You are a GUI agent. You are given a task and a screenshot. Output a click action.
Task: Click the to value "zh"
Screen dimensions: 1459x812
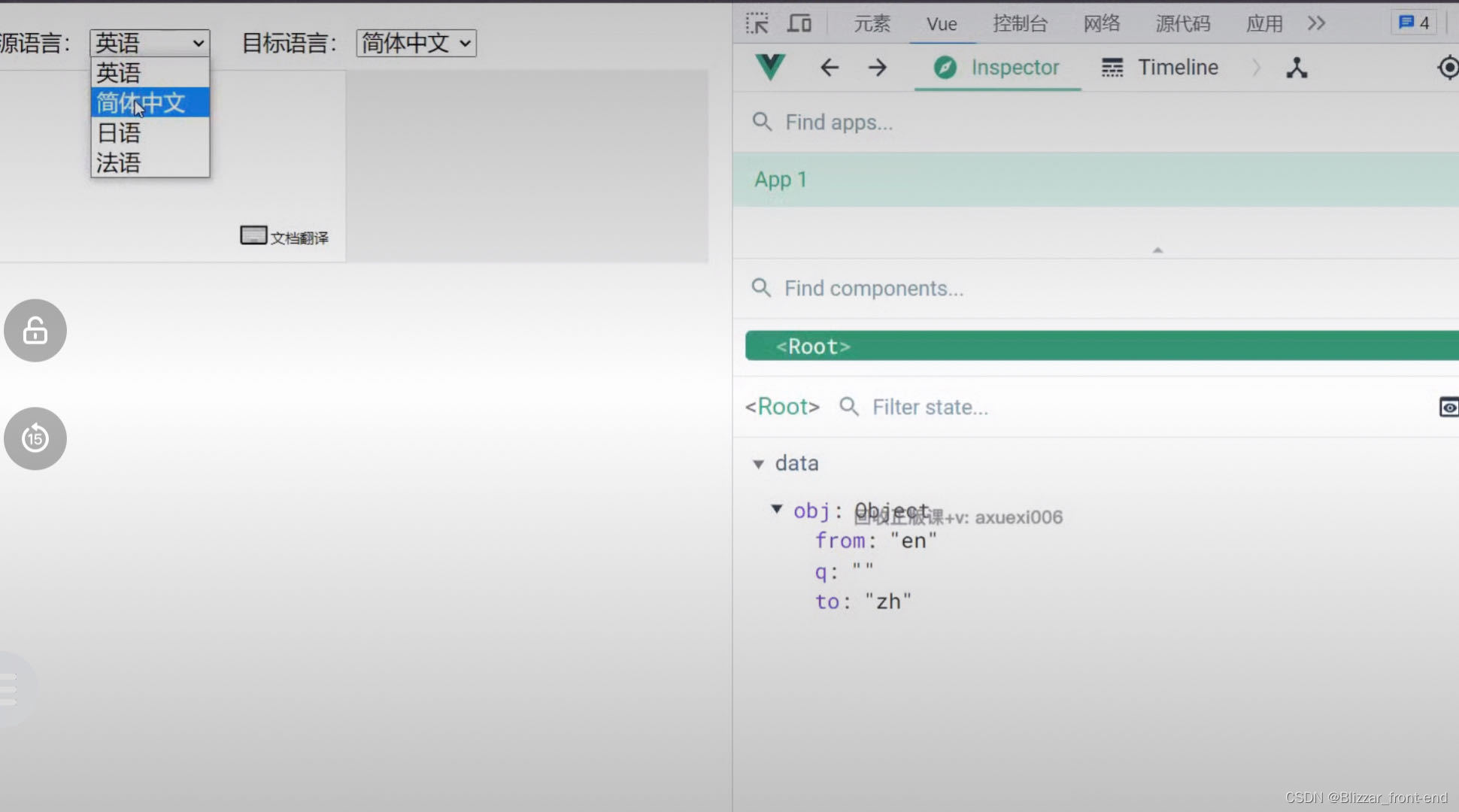[x=888, y=601]
